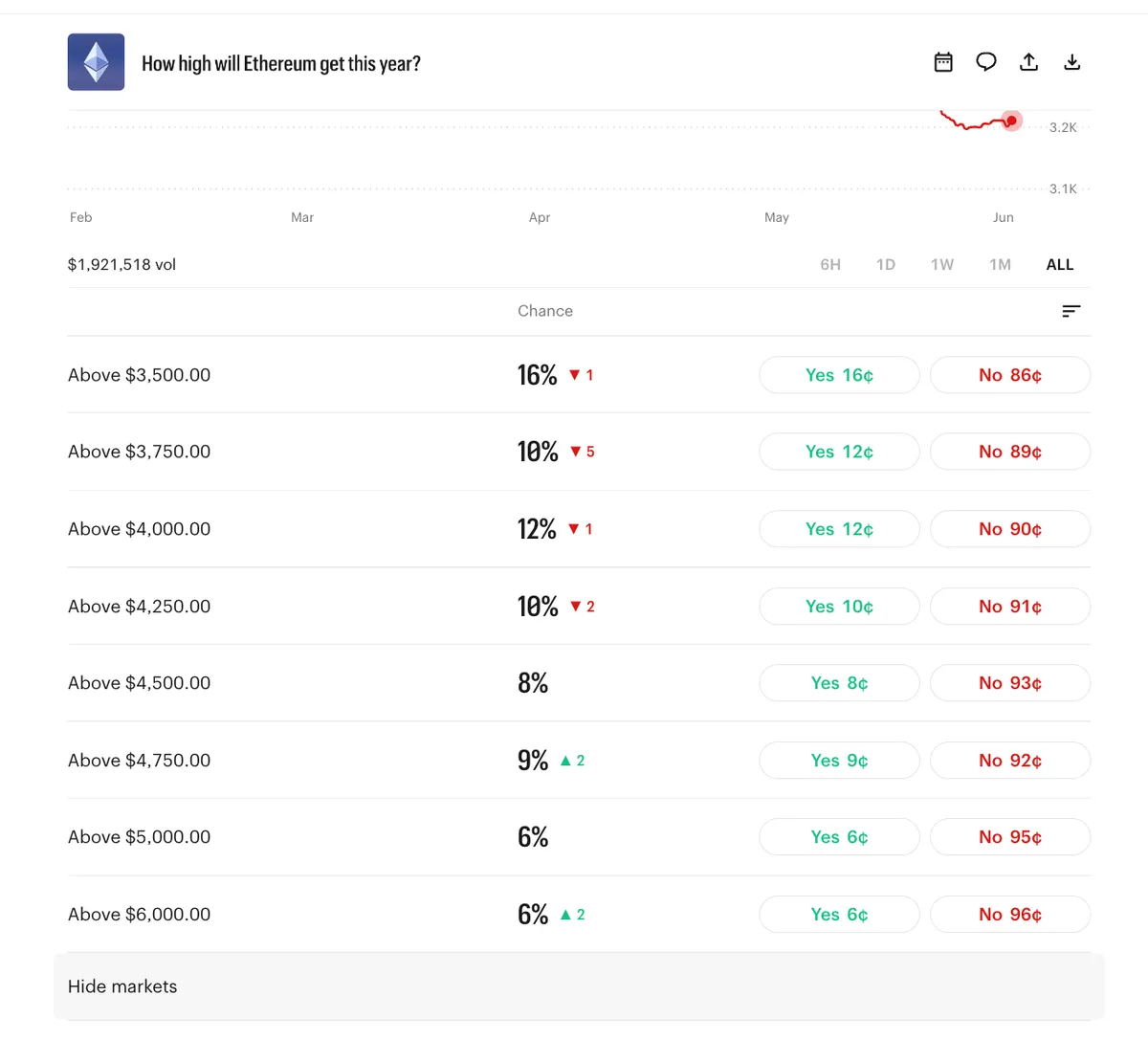The image size is (1148, 1040).
Task: Click the share upload icon
Action: [1029, 62]
